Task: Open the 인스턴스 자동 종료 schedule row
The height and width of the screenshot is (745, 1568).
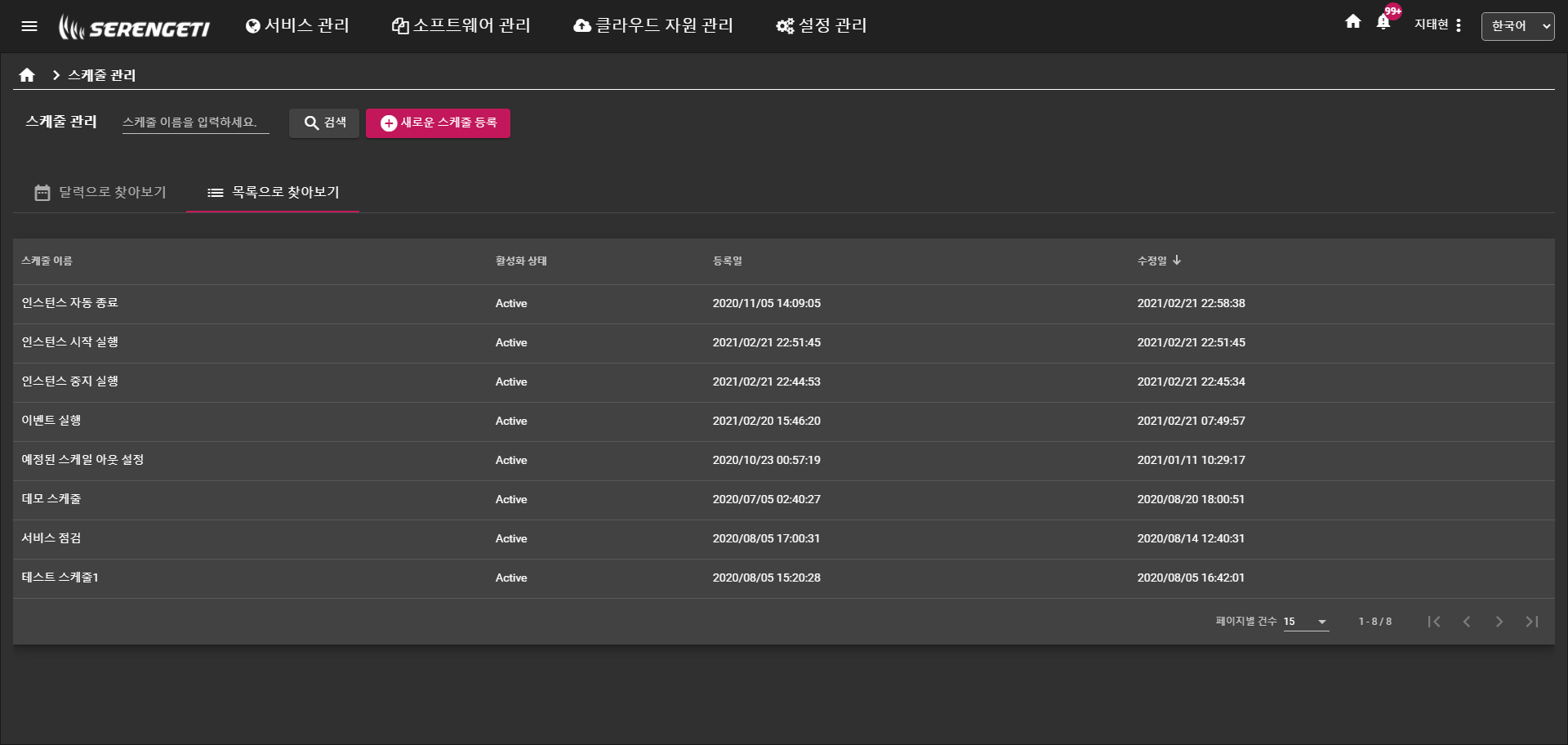Action: click(70, 303)
